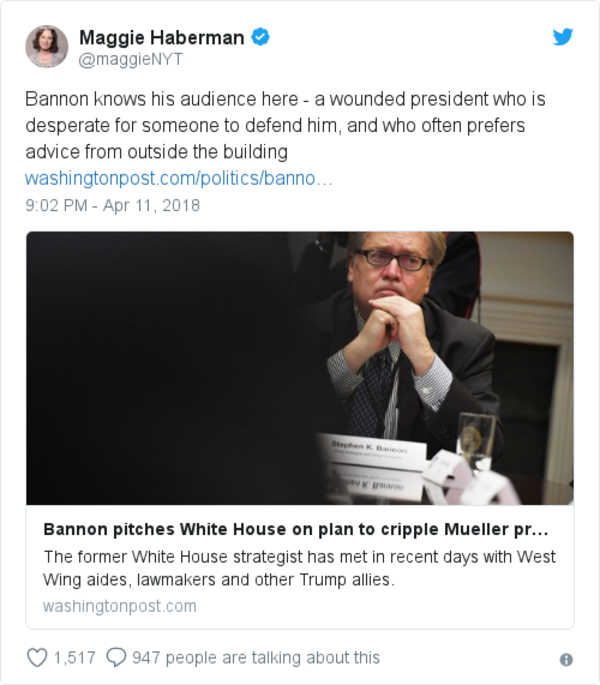Click the Maggie Haberman display name

161,38
